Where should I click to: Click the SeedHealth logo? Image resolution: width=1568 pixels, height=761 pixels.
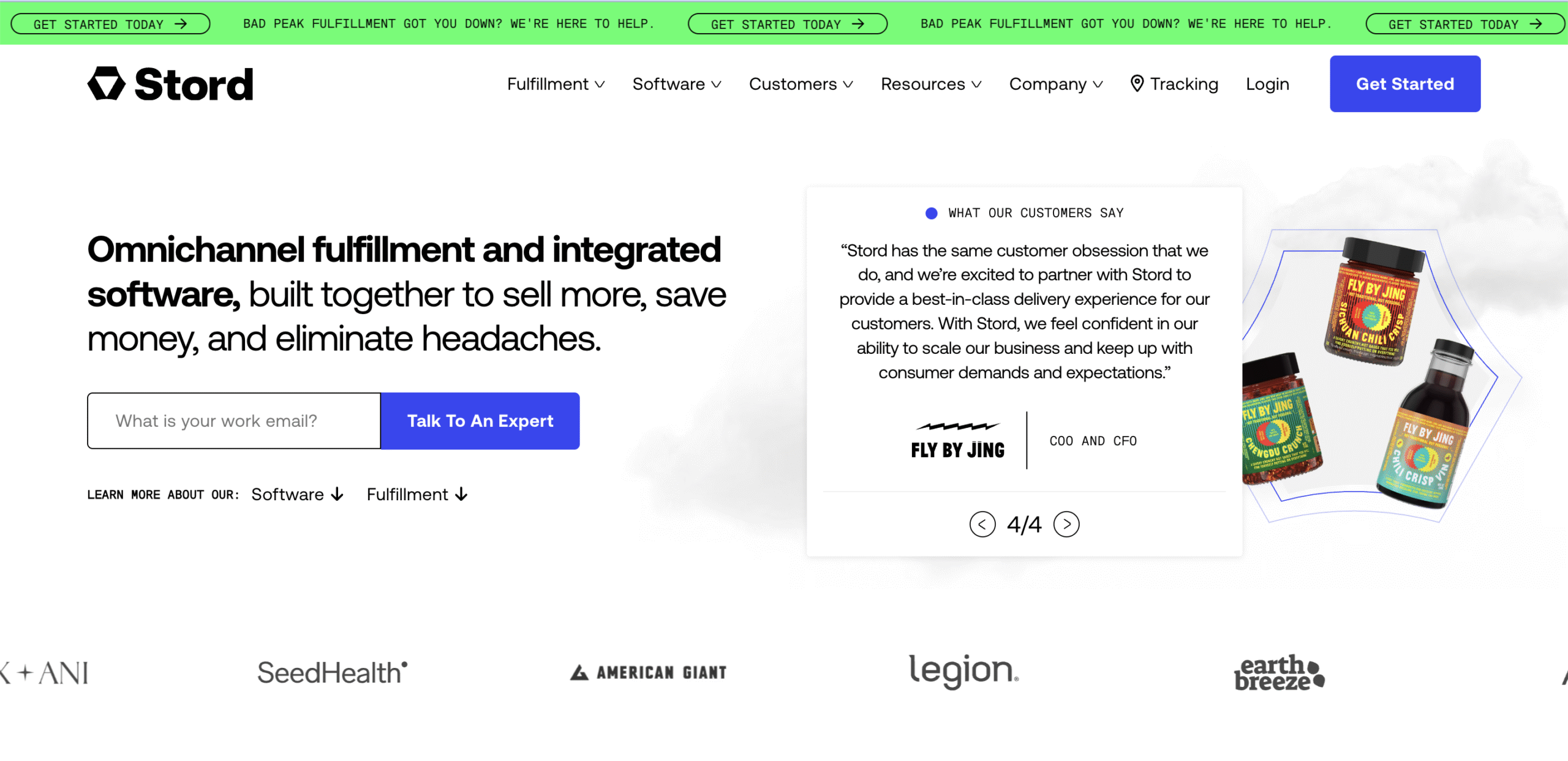[332, 672]
